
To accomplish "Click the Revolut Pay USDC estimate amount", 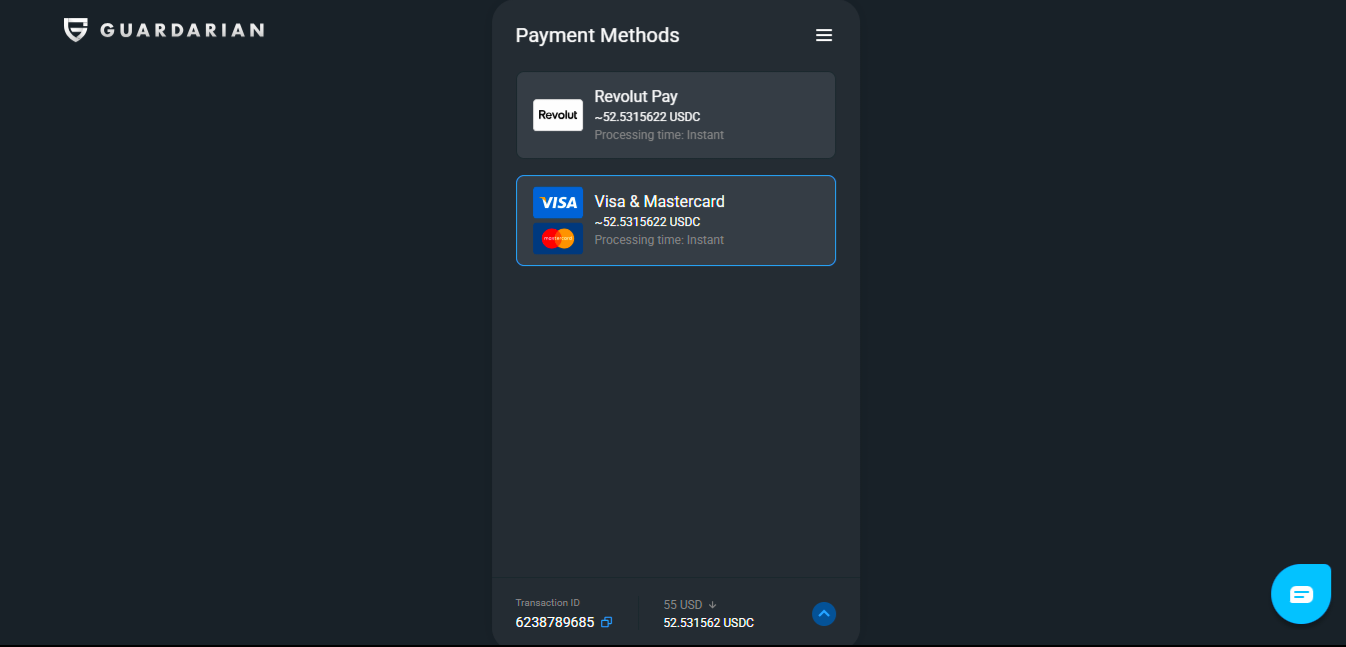I will point(647,117).
